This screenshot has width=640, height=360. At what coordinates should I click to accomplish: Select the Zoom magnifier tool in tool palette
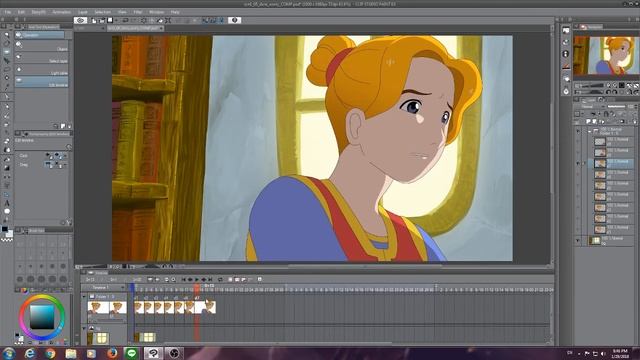(x=7, y=35)
